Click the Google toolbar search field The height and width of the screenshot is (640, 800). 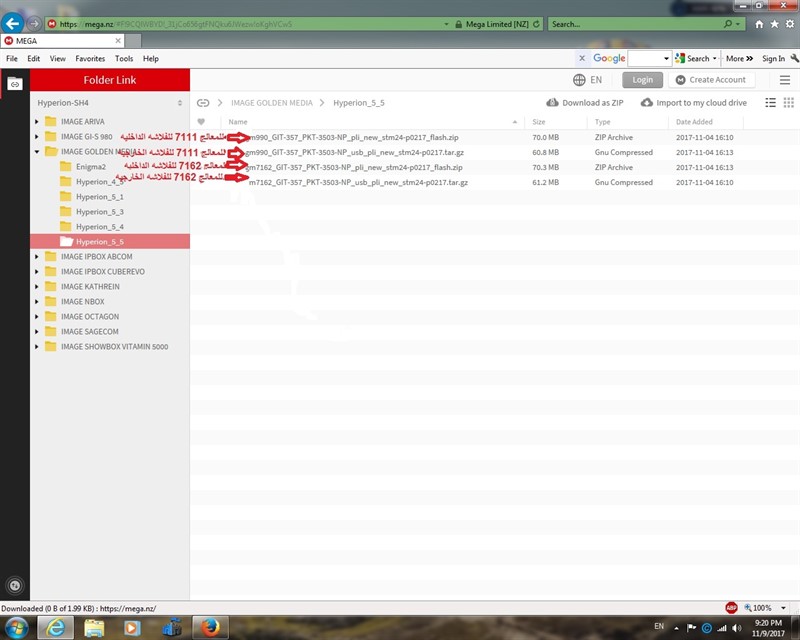(645, 59)
